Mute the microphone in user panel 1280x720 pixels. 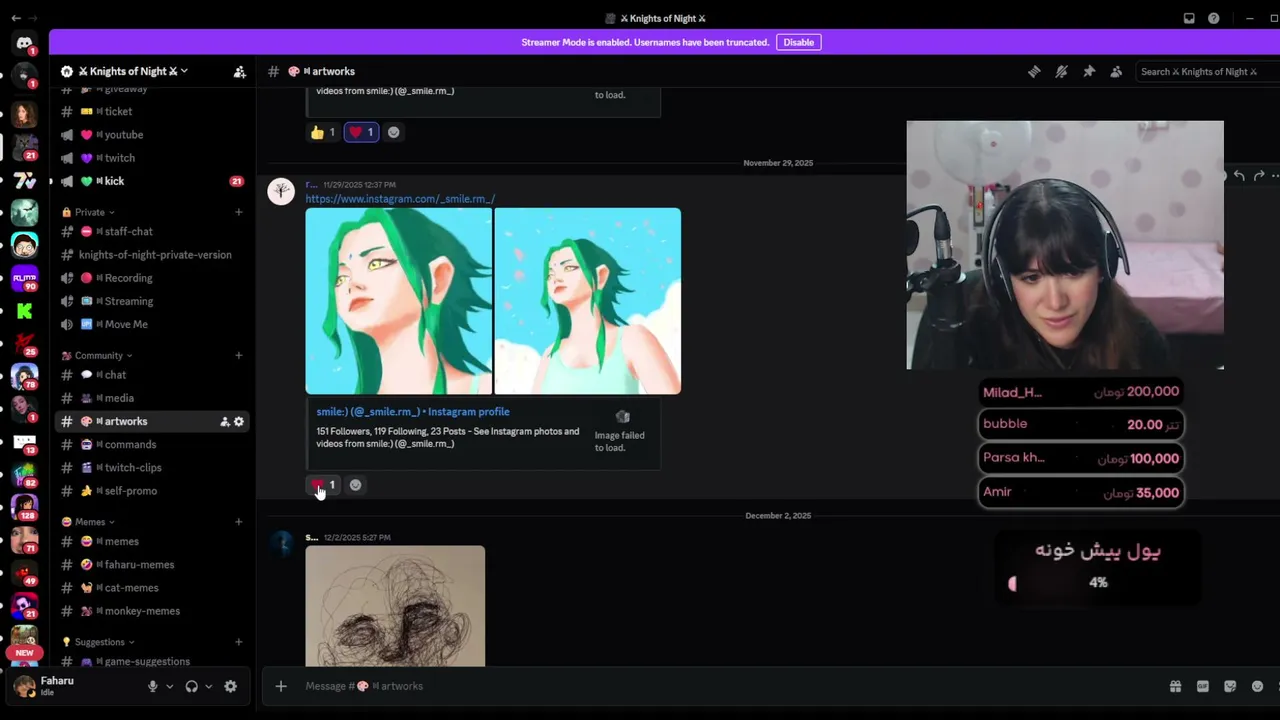153,687
